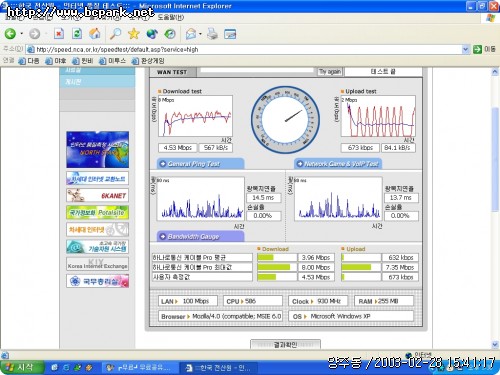Click the Print icon in toolbar
Screen dimensions: 500x375
[212, 34]
